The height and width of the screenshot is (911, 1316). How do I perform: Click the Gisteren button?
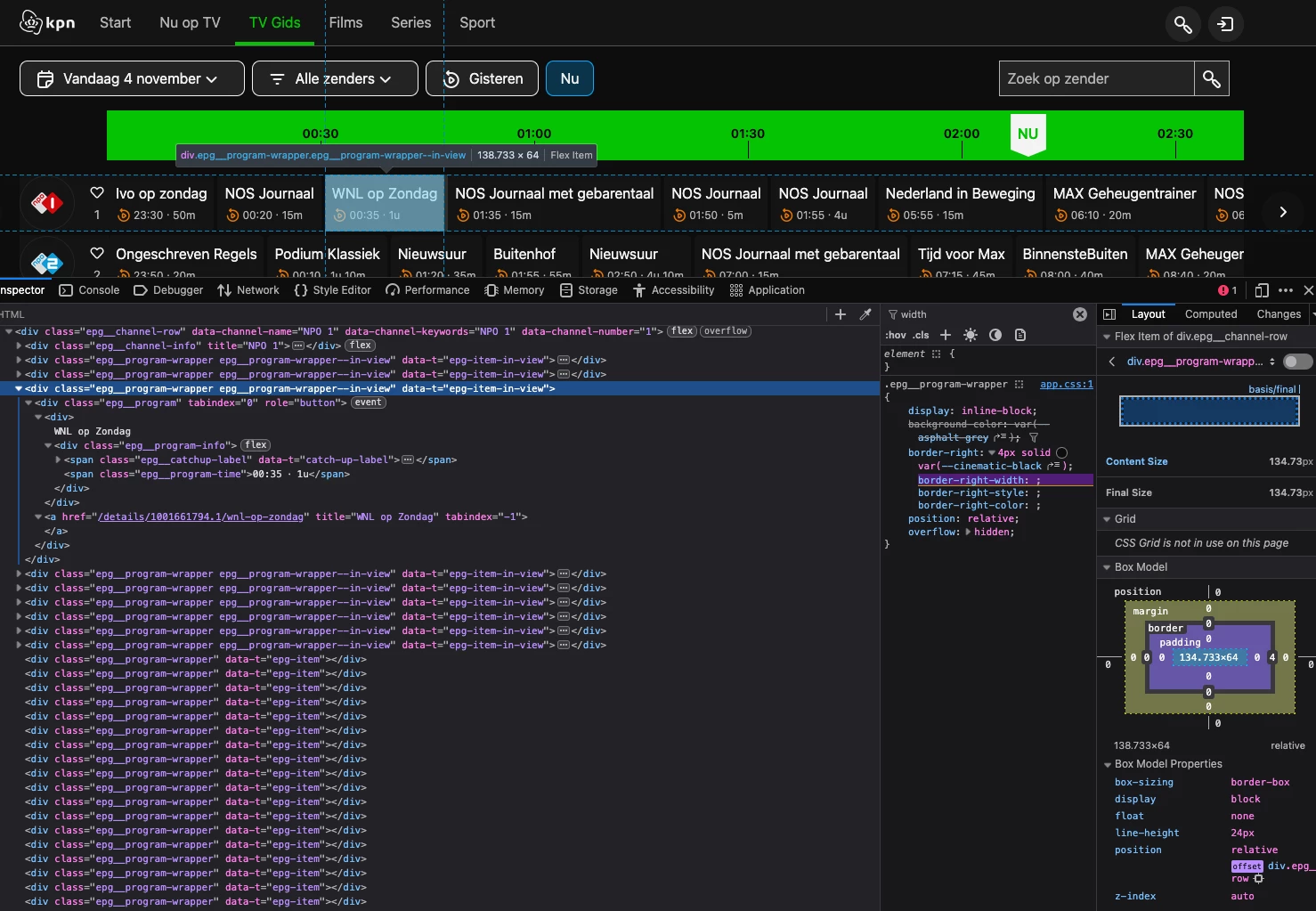(x=482, y=78)
